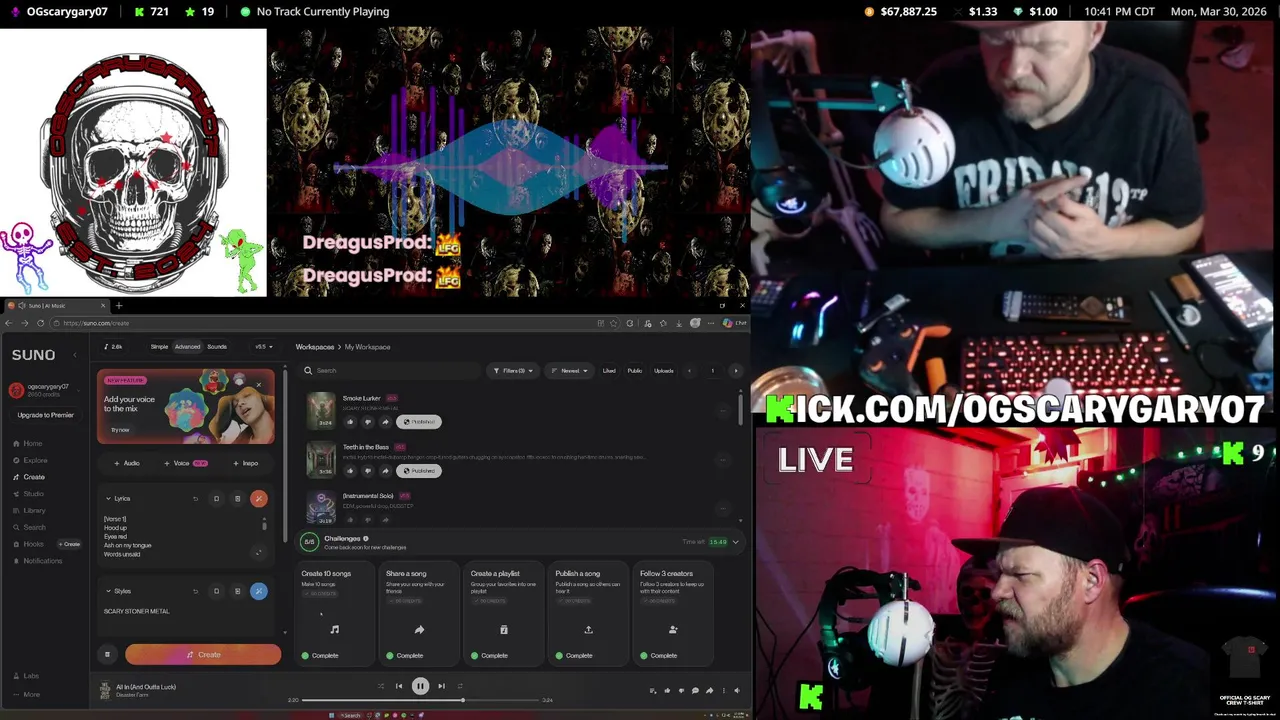Expand the lyrics editor to full size
This screenshot has height=720, width=1280.
pyautogui.click(x=258, y=552)
